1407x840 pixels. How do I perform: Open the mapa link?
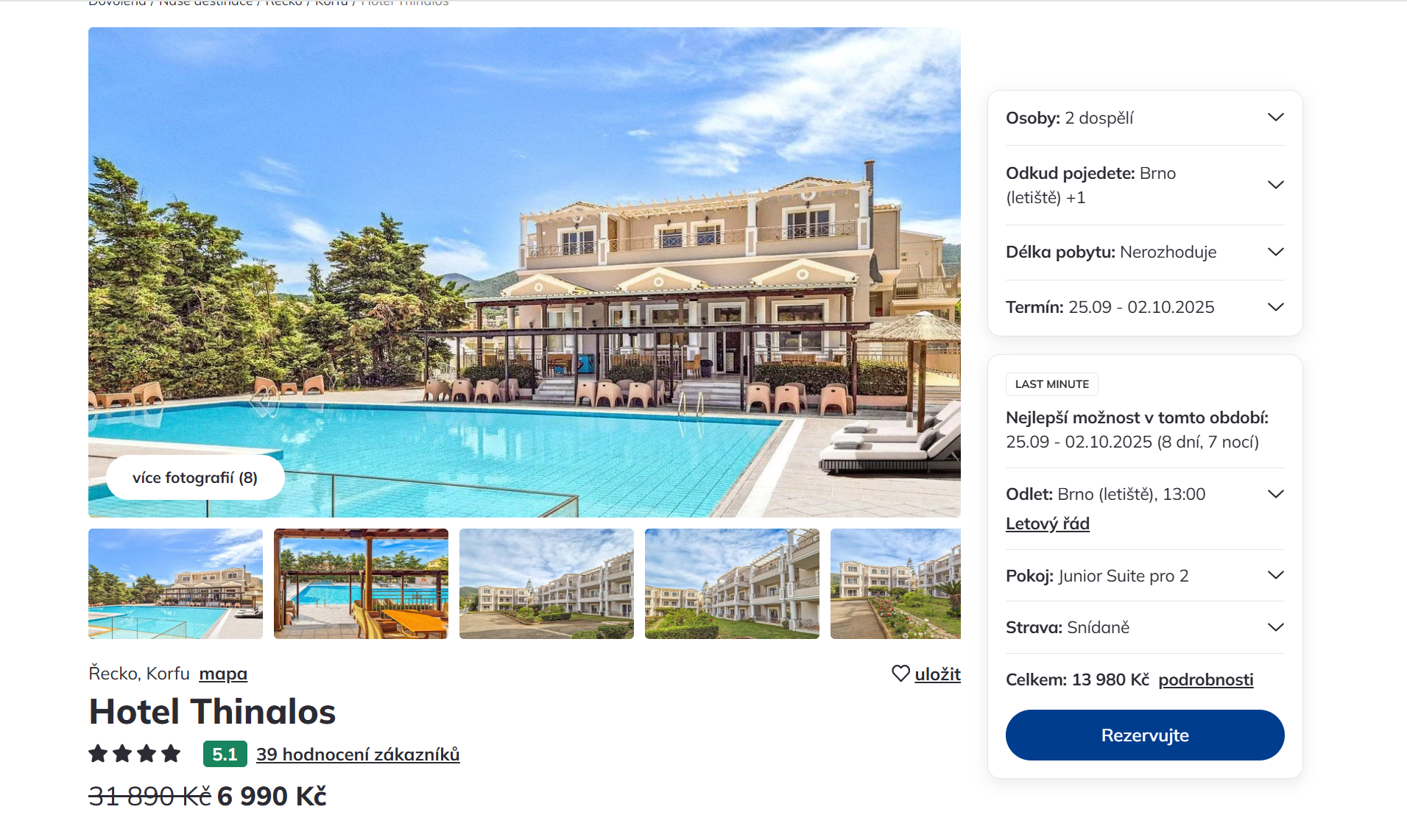pos(223,674)
